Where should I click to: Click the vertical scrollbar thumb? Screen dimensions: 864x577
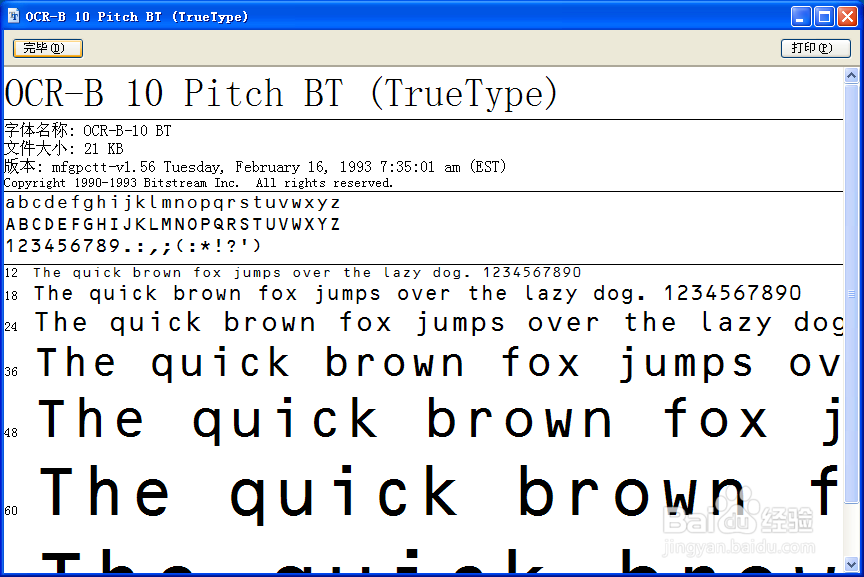851,293
